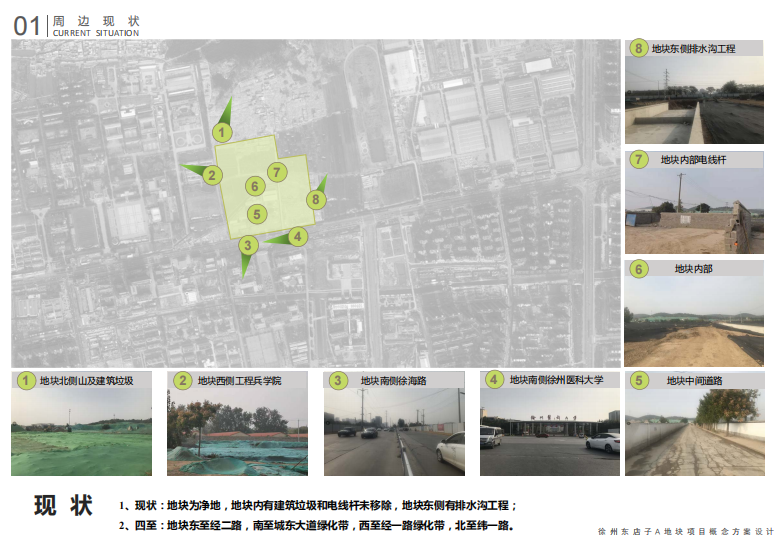Click number badge 8 beside 地块东侧排水沟工程

(x=638, y=49)
